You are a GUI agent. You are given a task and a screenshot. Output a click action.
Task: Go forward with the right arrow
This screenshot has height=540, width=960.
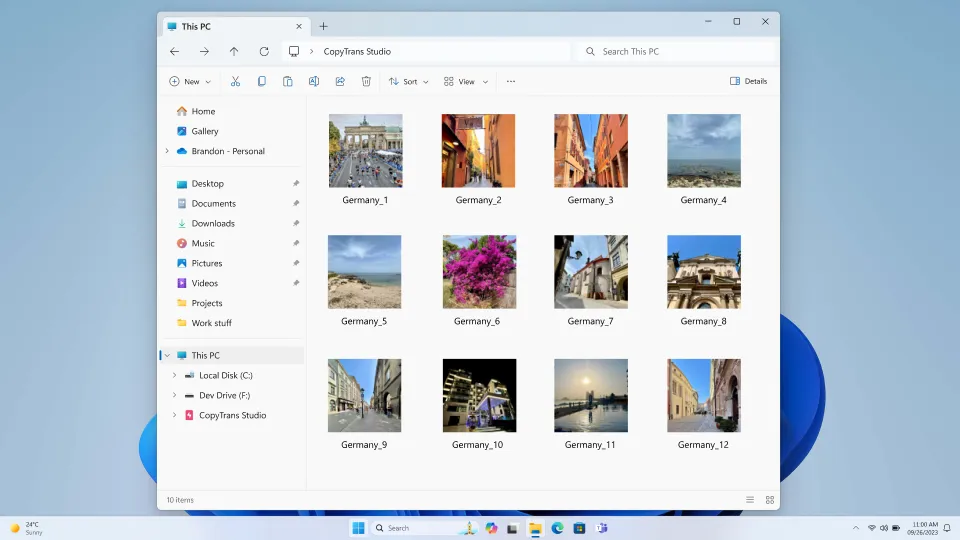point(204,51)
